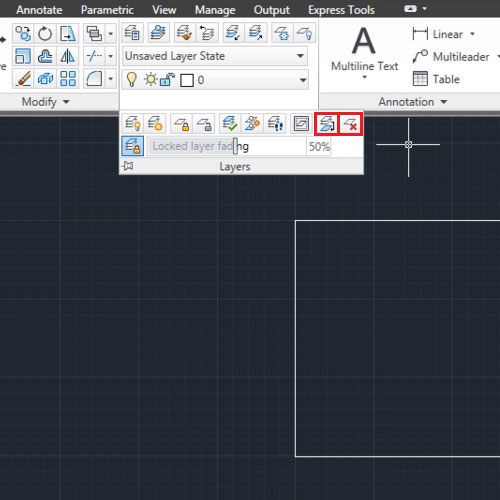Open Layer Properties manager
500x500 pixels.
pos(132,33)
